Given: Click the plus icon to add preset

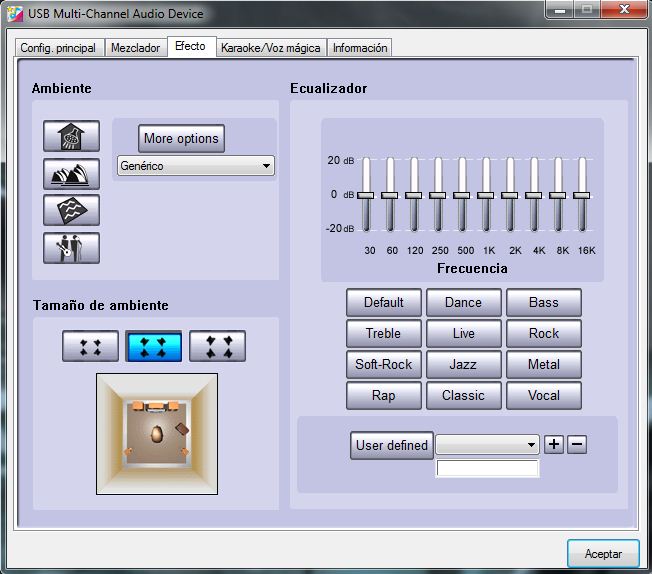Looking at the screenshot, I should (x=555, y=444).
